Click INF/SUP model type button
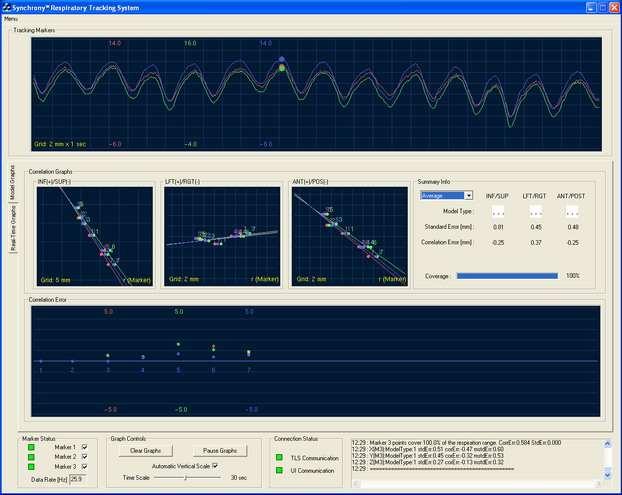 [x=498, y=211]
